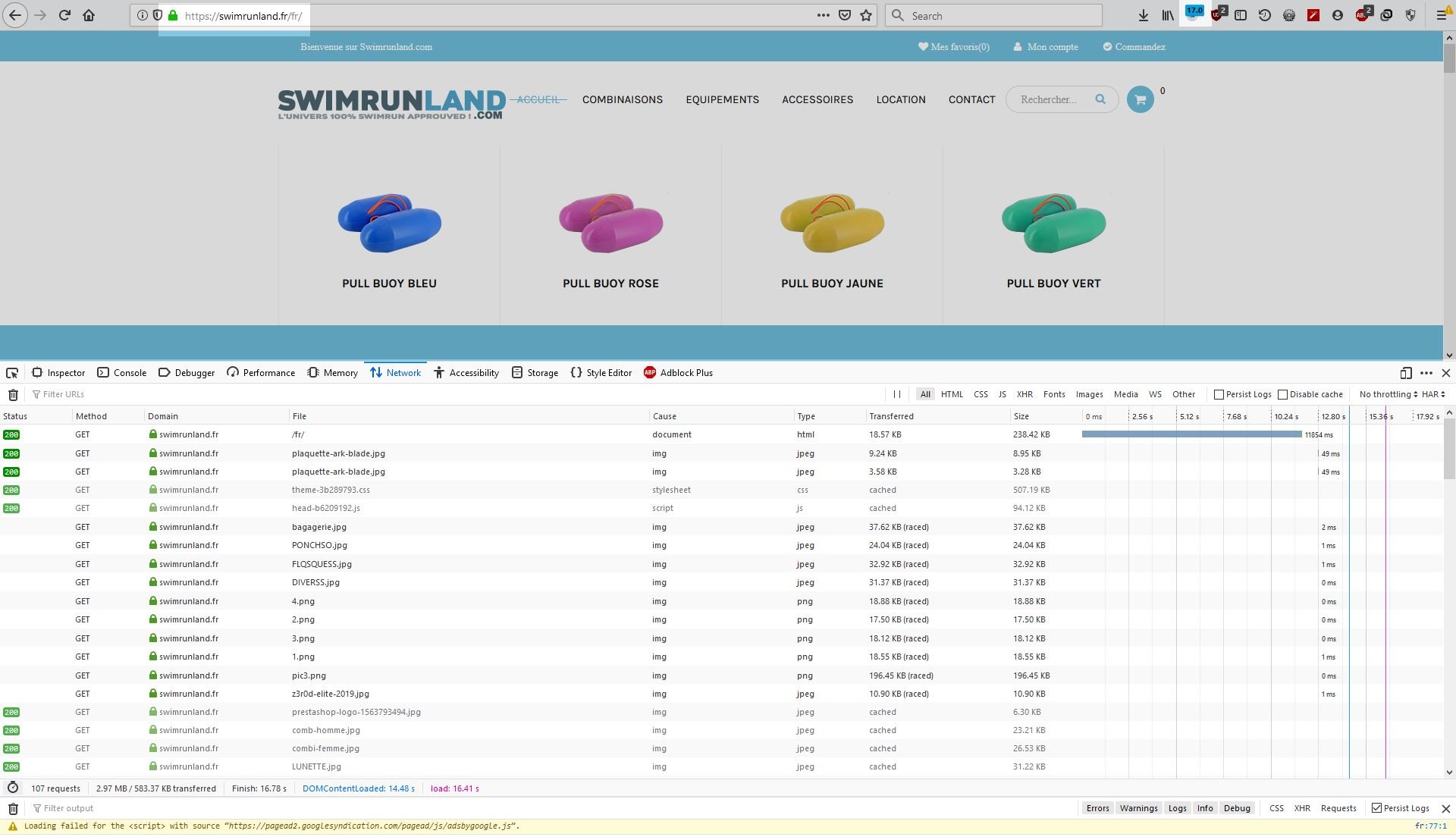Pause network recording button
This screenshot has width=1456, height=840.
click(897, 394)
